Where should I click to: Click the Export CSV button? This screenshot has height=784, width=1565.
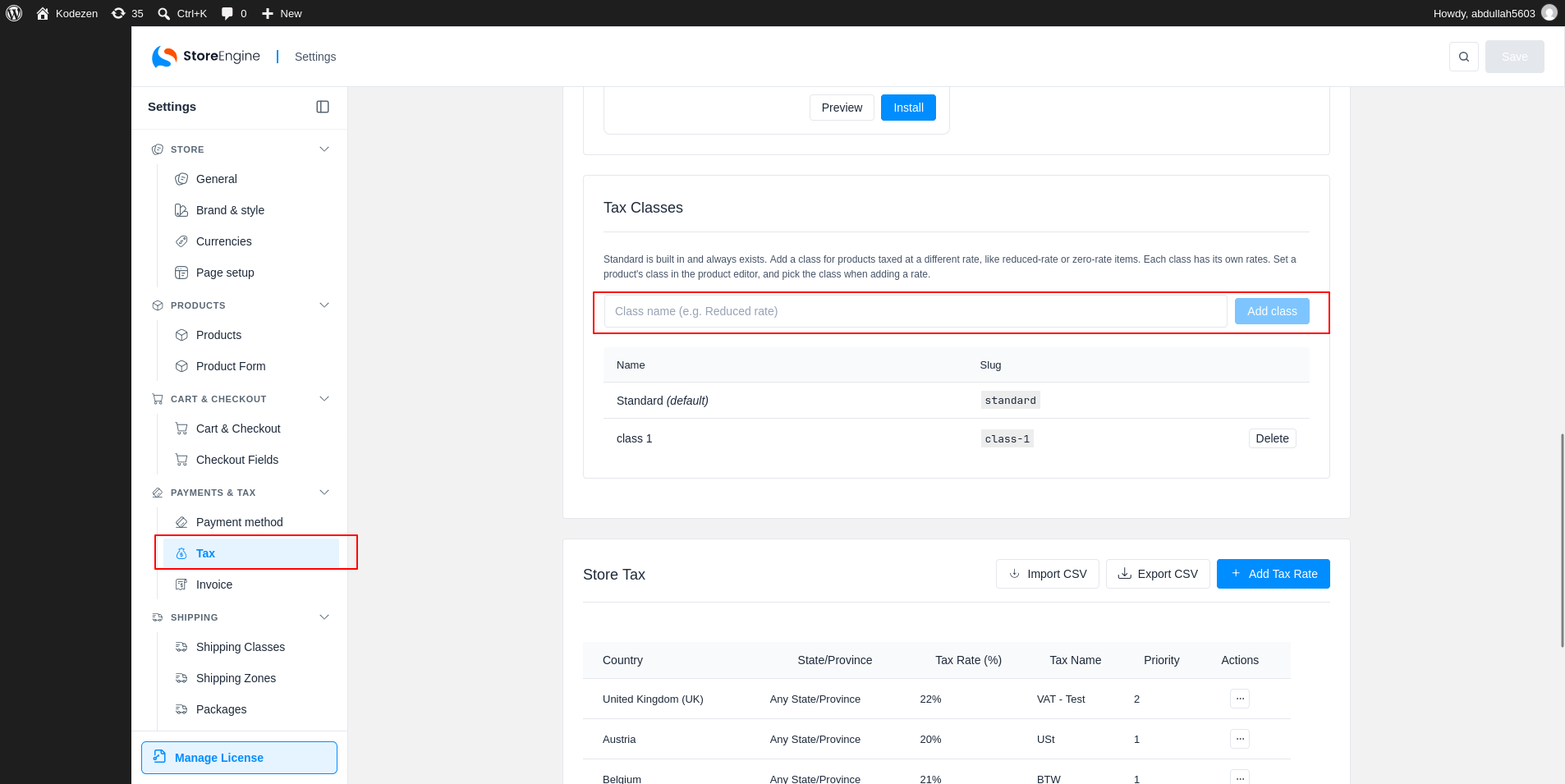pyautogui.click(x=1158, y=574)
